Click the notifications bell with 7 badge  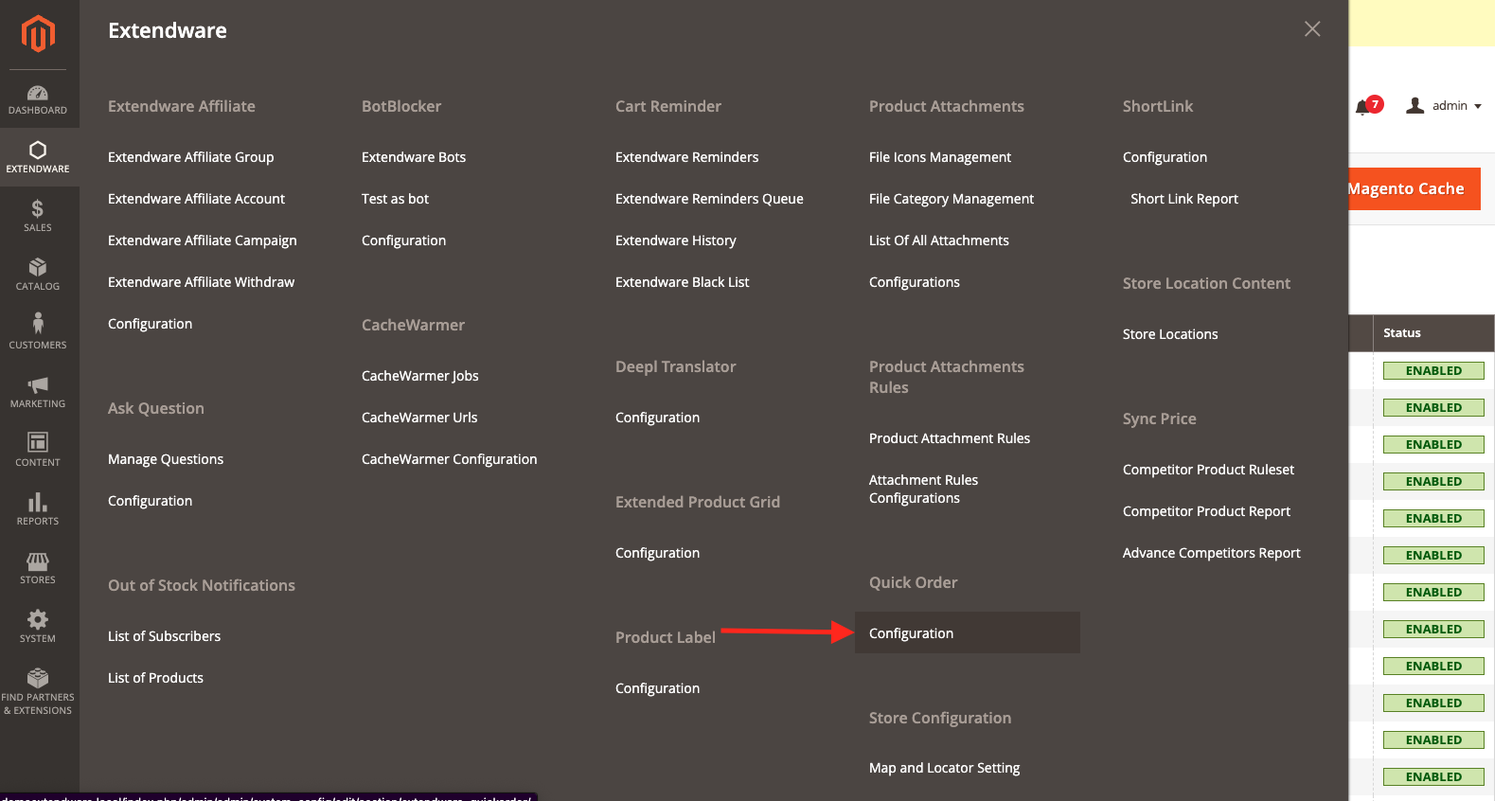(1364, 106)
